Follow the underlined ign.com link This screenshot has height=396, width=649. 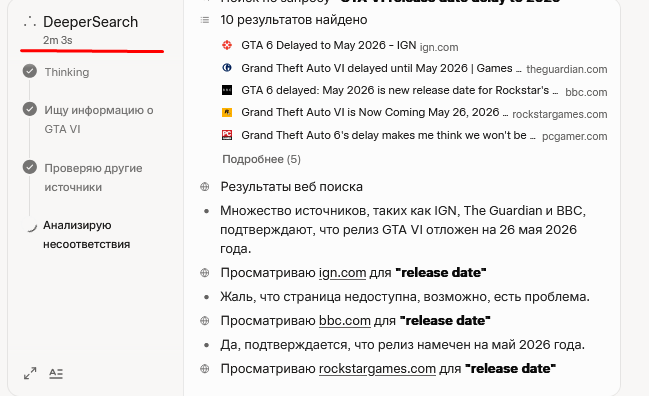tap(342, 273)
